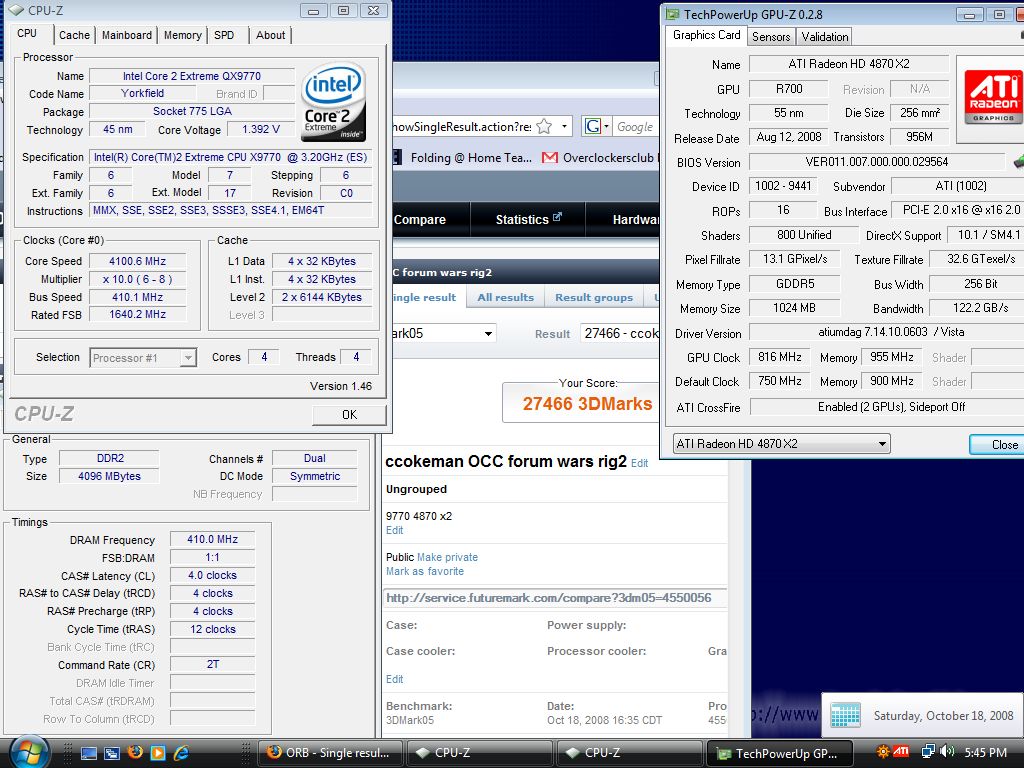The height and width of the screenshot is (768, 1024).
Task: Click GPU-Z title bar app icon
Action: (x=672, y=14)
